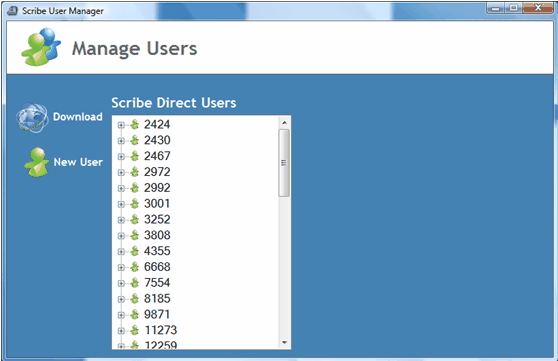Click the Manage Users header icon
This screenshot has height=361, width=558.
(x=41, y=47)
